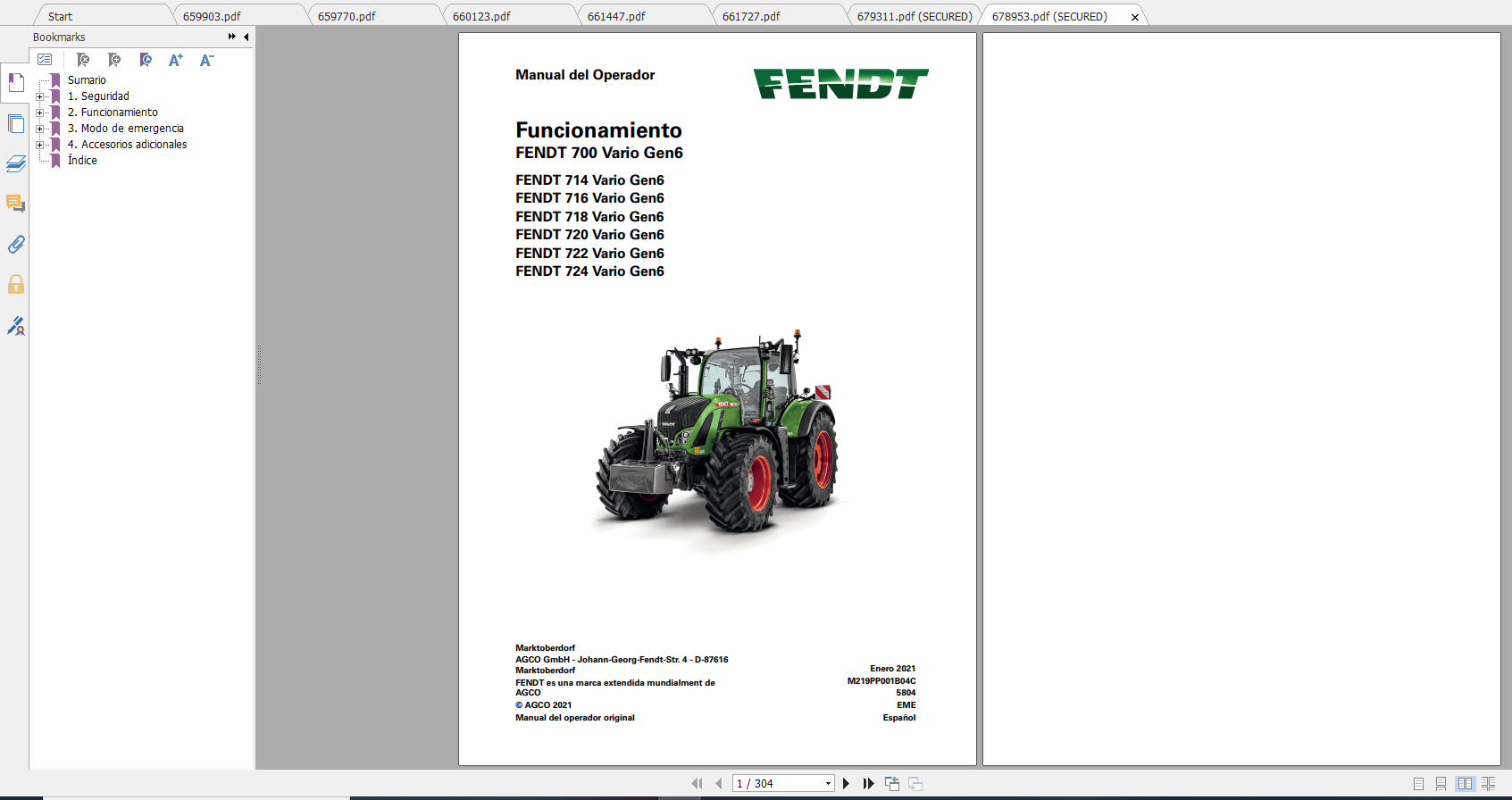Select '4. Accesorios adicionales' bookmark label
The height and width of the screenshot is (800, 1512).
(128, 145)
